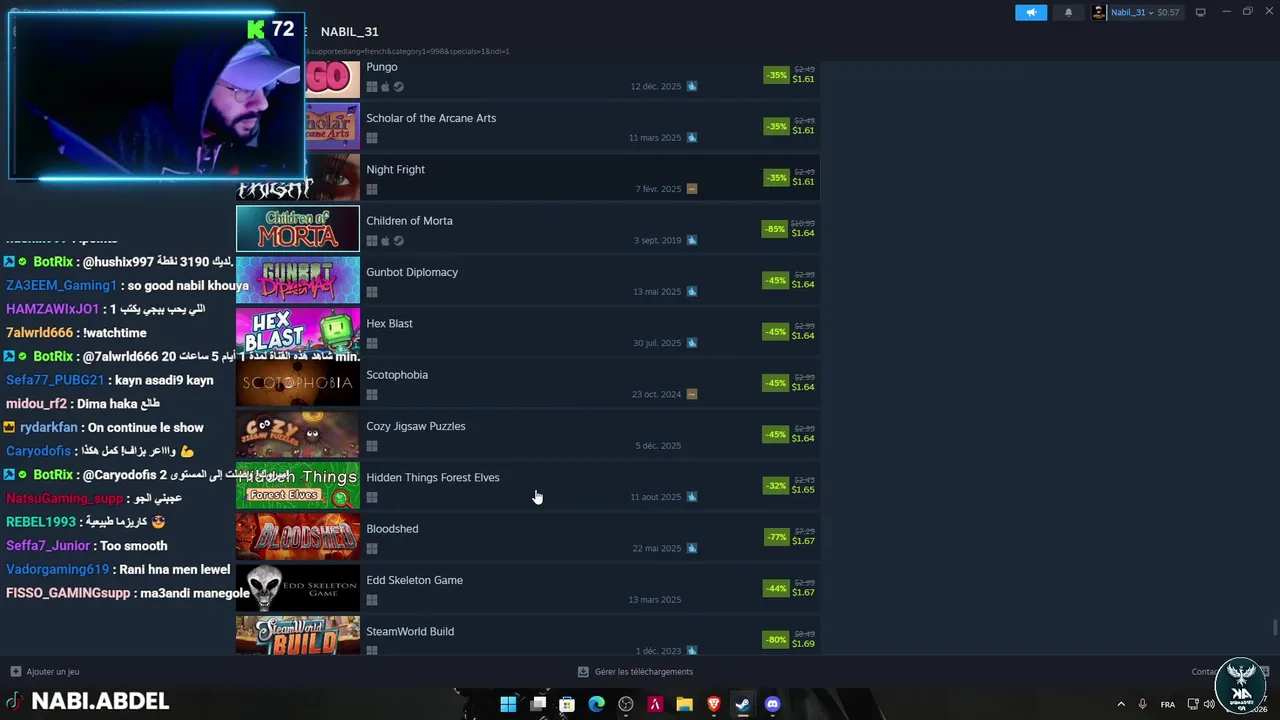Click the microphone tray icon
The height and width of the screenshot is (720, 1280).
pyautogui.click(x=1143, y=704)
